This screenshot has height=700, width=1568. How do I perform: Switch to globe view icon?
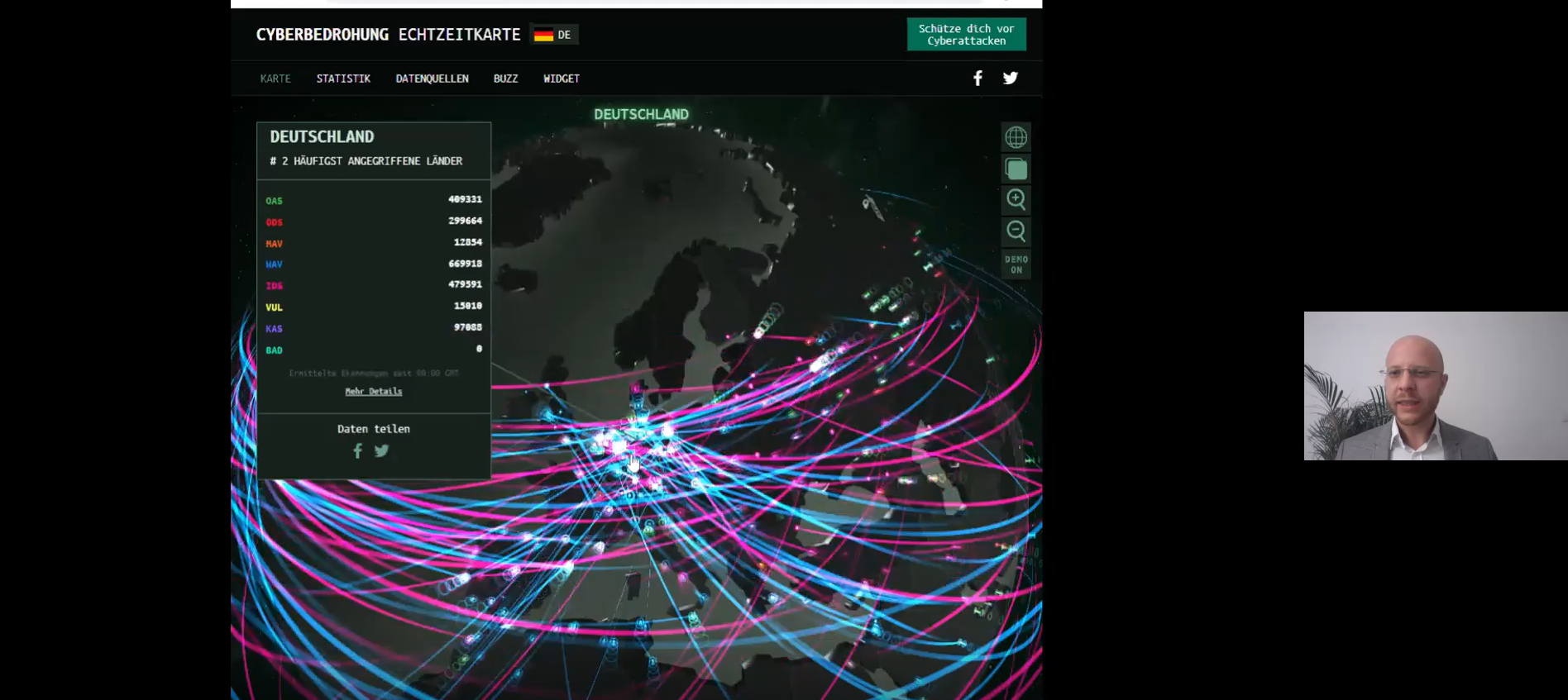1016,137
